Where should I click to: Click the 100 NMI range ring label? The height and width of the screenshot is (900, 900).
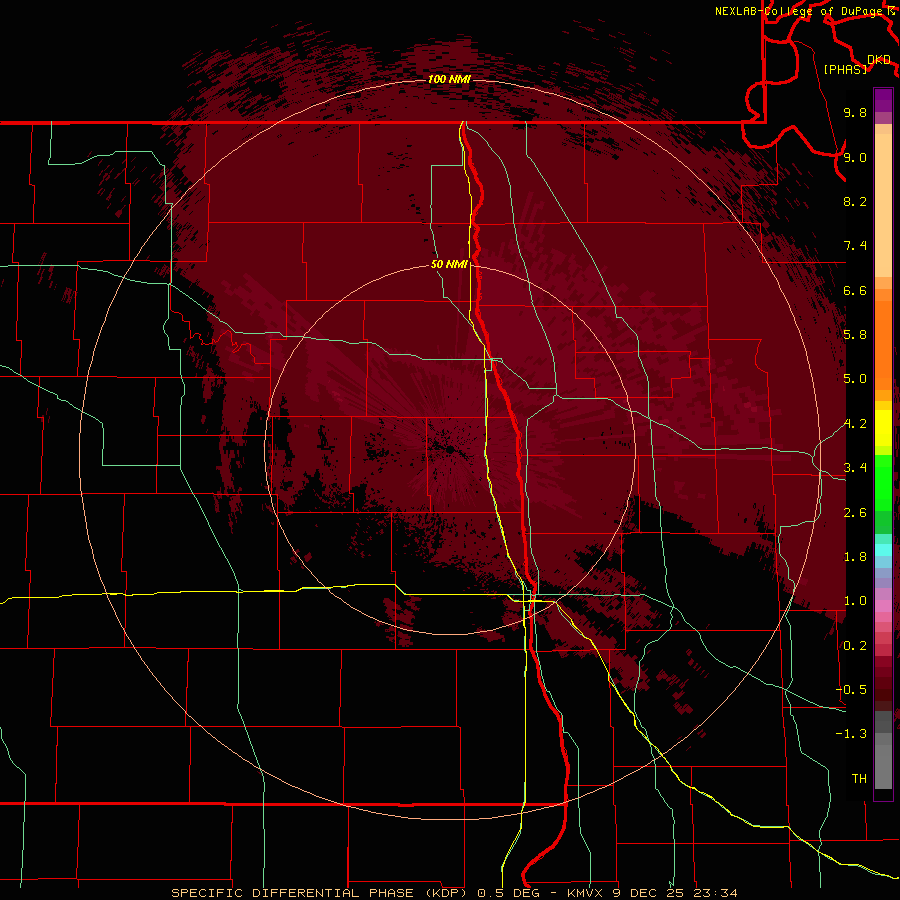point(449,79)
